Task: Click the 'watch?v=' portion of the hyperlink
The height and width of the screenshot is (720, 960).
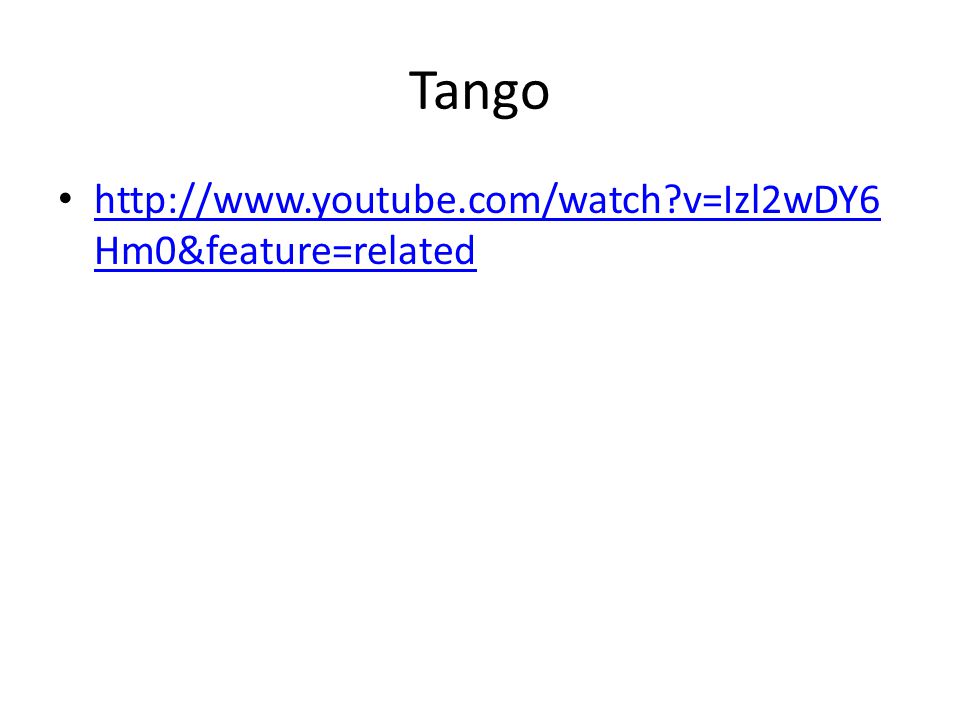Action: point(640,200)
